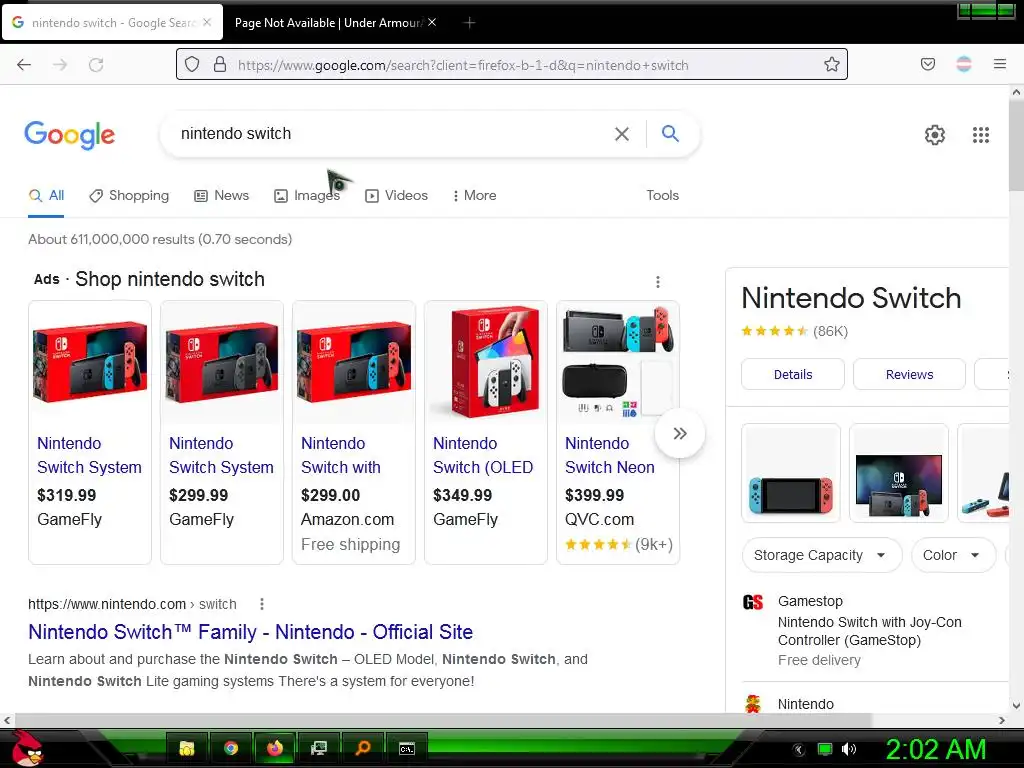Select the nintendo switch Google Search tab

pos(112,23)
